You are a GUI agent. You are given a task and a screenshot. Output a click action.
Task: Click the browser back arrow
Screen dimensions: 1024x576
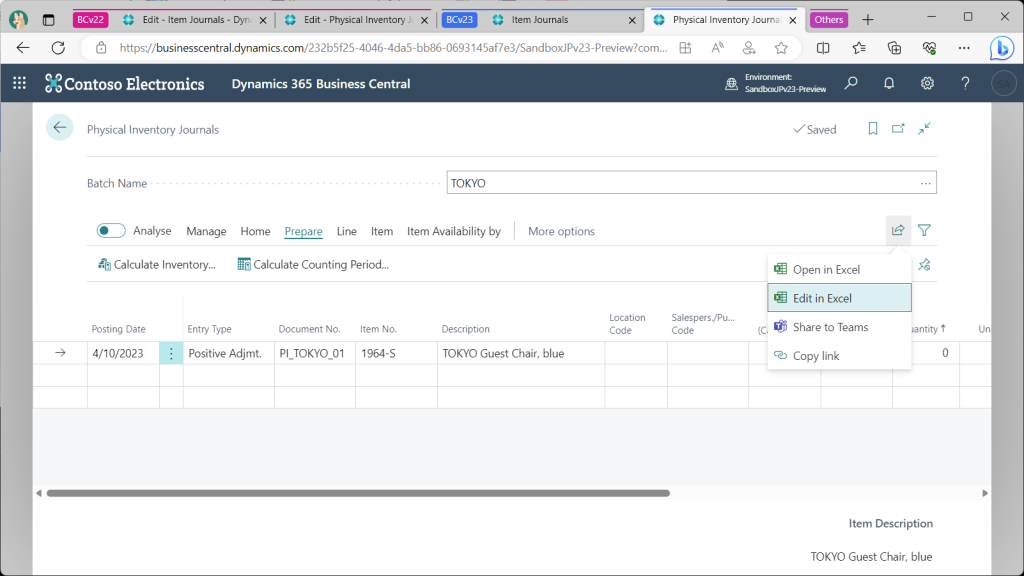coord(23,48)
